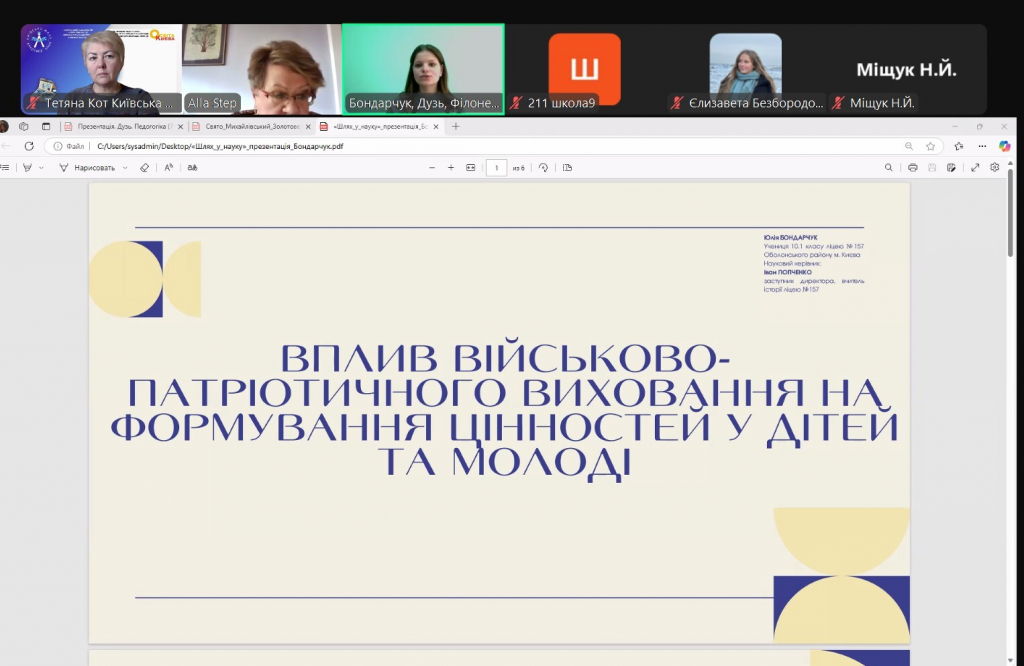Select the 211 школа9 participant tile

coord(584,69)
